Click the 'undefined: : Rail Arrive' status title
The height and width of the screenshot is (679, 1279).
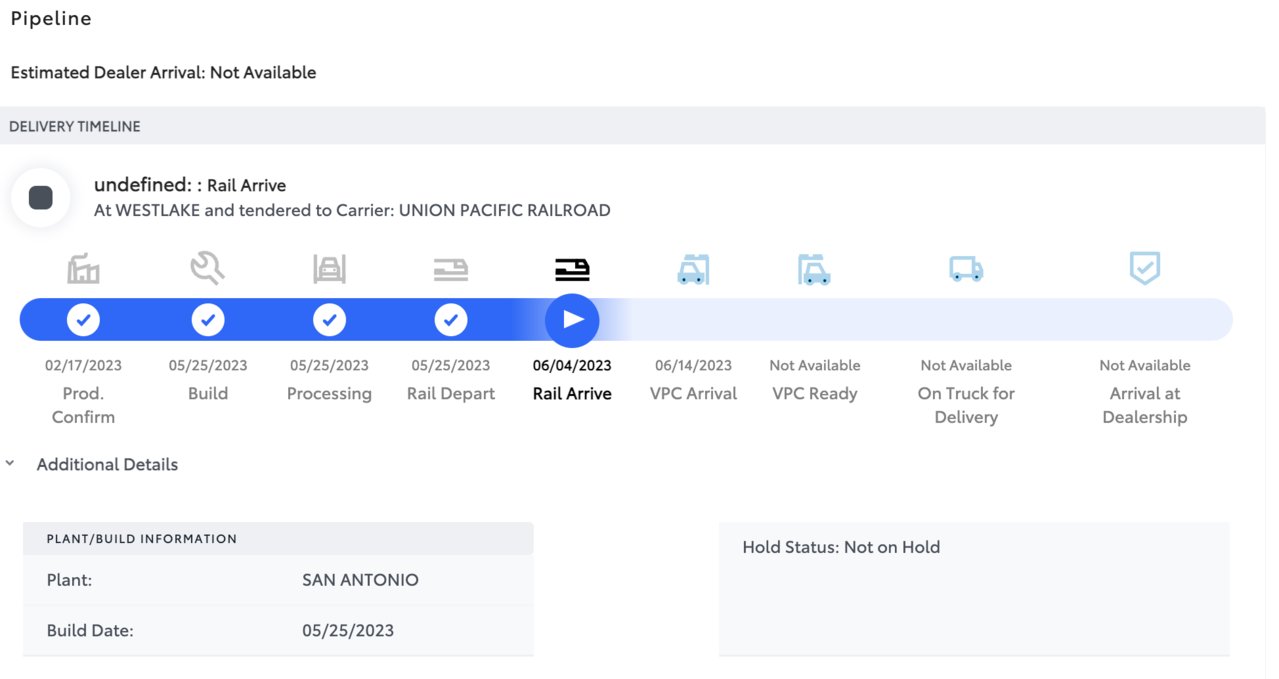pos(190,185)
